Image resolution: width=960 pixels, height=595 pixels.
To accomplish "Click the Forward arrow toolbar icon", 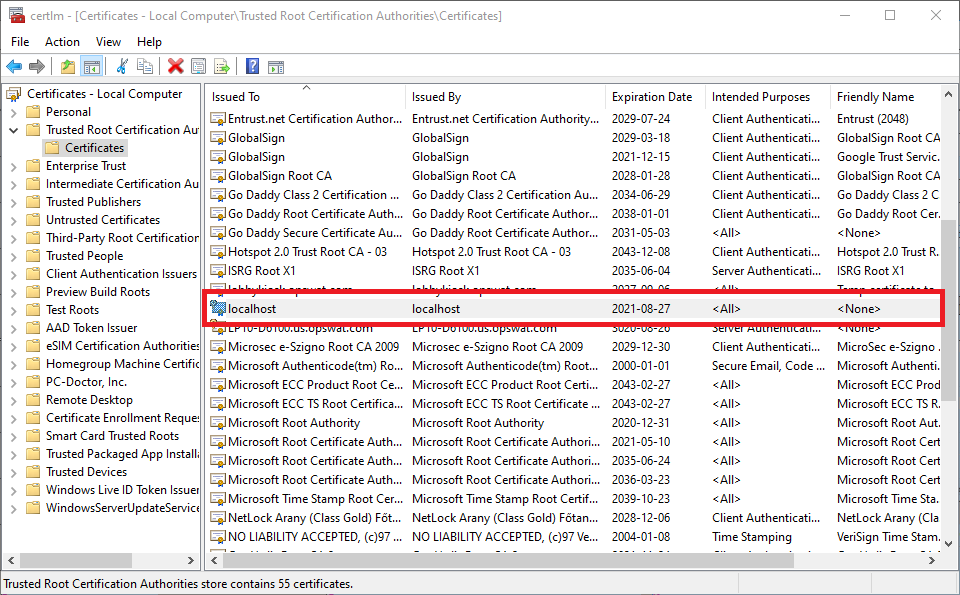I will click(x=37, y=66).
